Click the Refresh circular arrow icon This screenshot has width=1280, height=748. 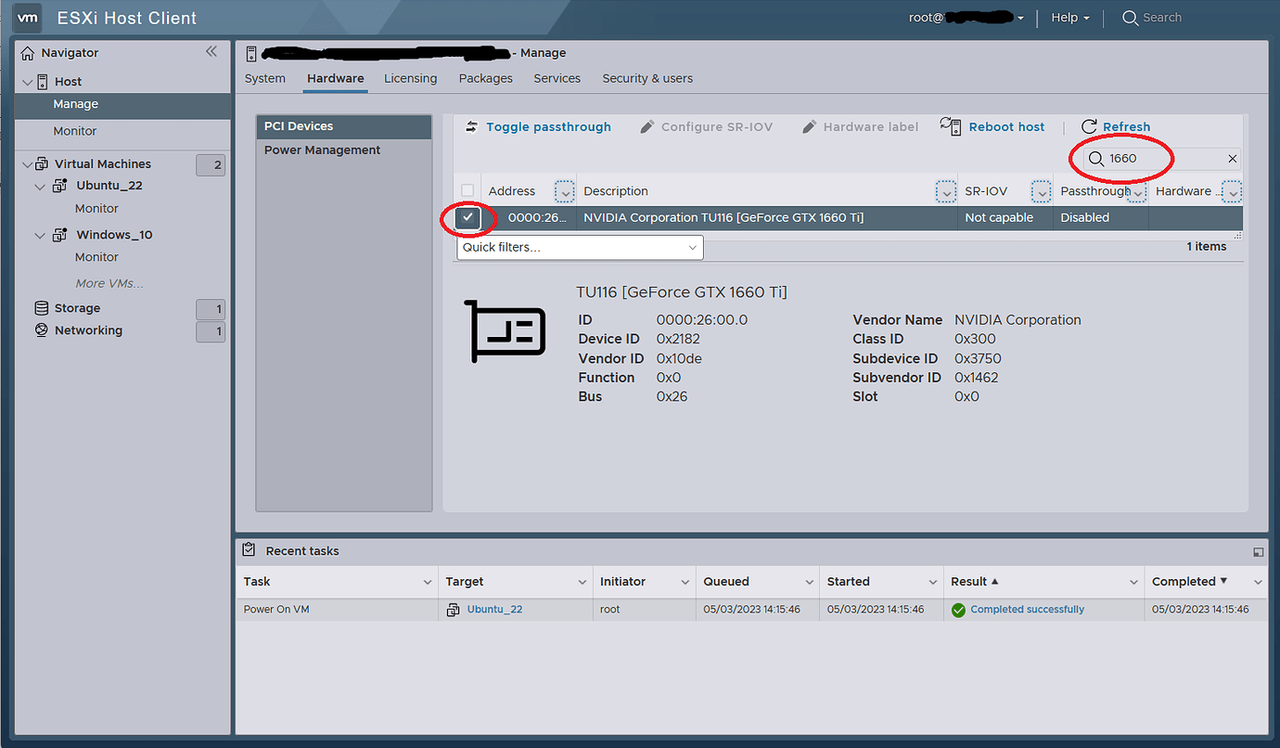tap(1089, 126)
